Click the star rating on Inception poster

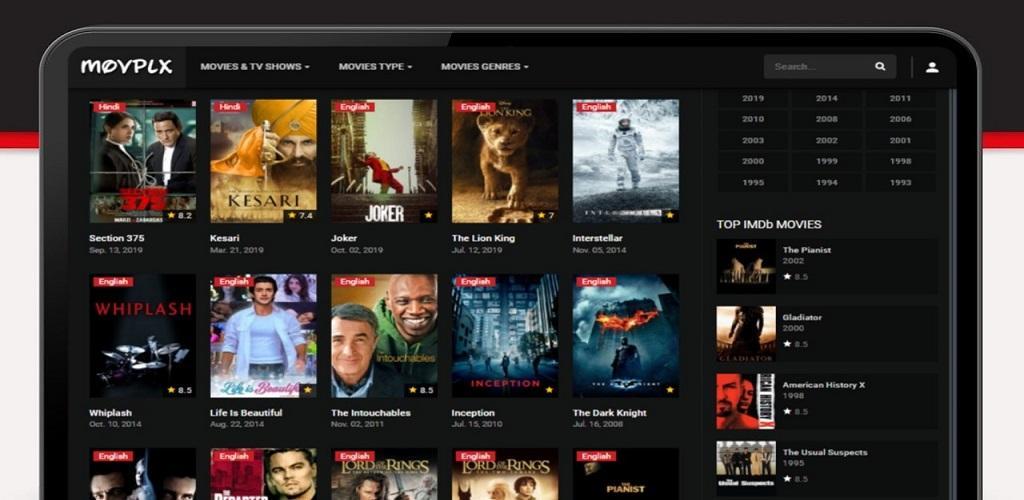tap(549, 390)
